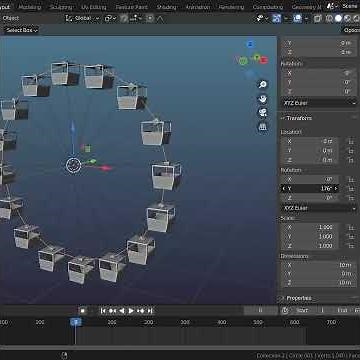Switch perspective/orthographic grid icon
Viewport: 360px width, 360px height.
[263, 127]
